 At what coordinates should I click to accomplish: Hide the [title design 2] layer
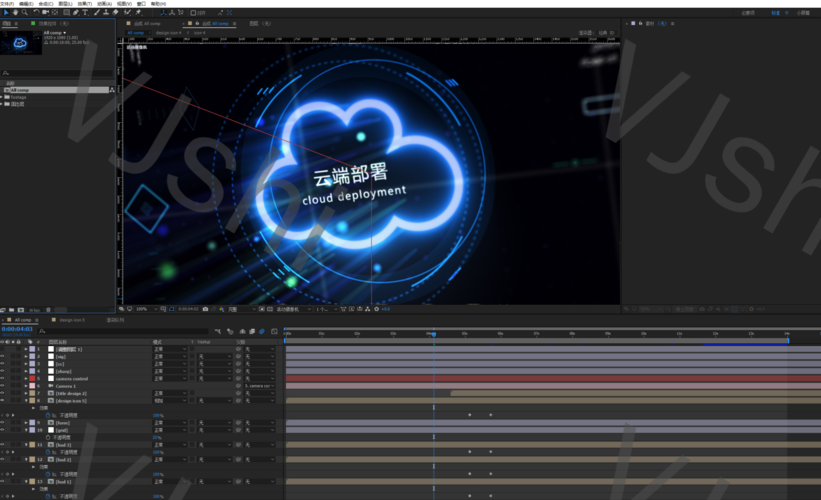(3, 393)
